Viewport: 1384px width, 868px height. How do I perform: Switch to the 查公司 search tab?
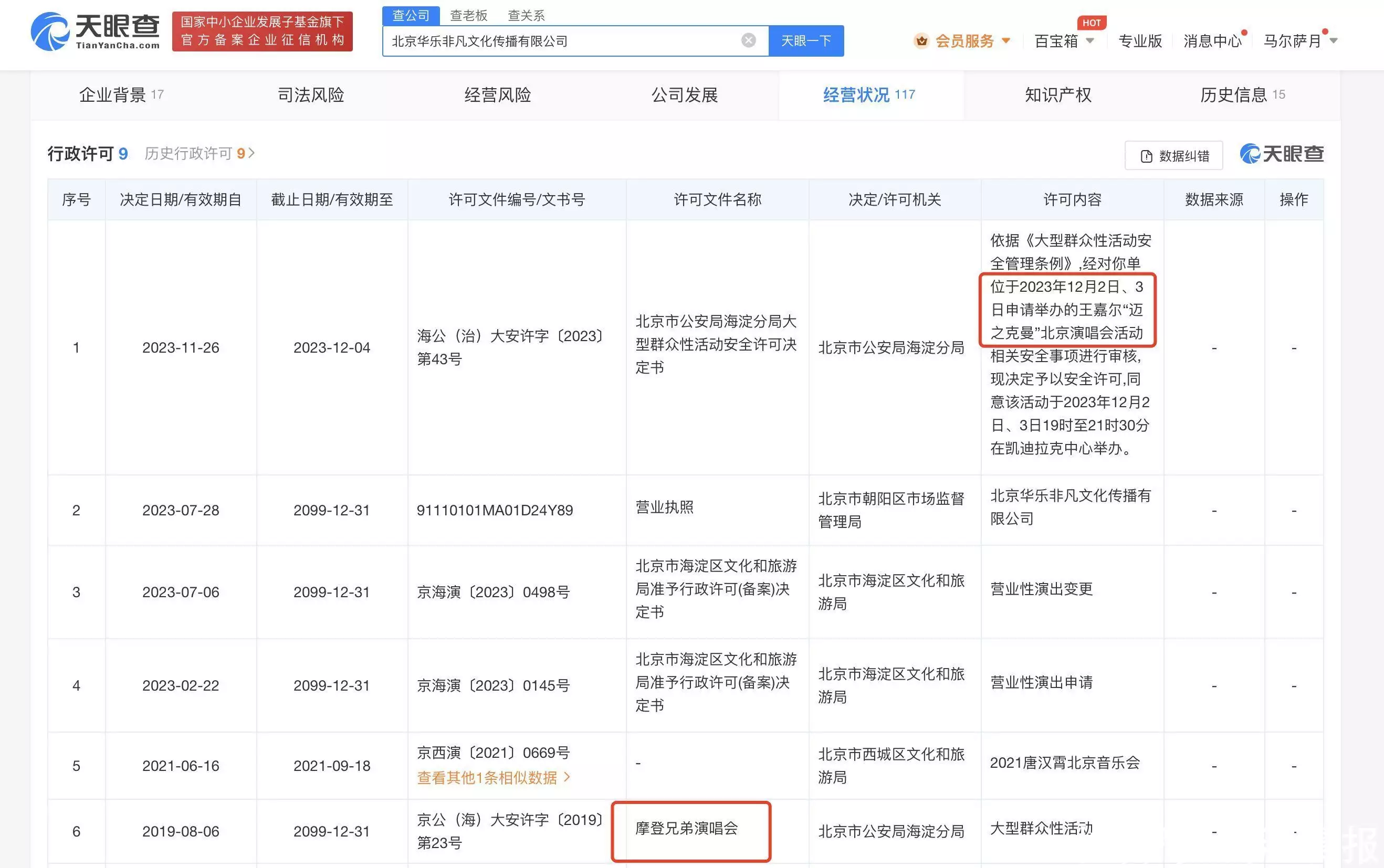coord(411,16)
